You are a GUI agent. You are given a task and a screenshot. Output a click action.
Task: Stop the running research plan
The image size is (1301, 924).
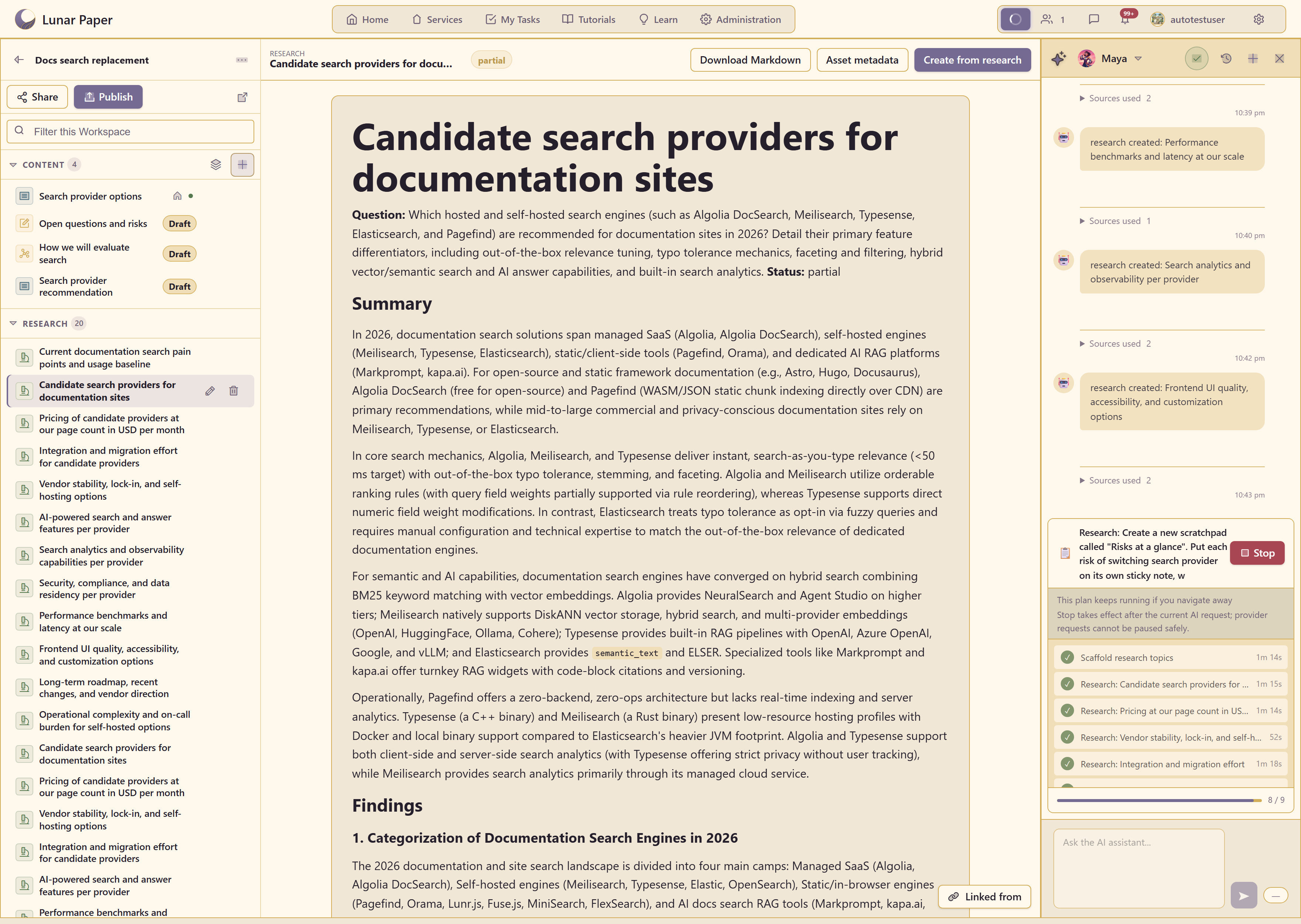click(1257, 553)
